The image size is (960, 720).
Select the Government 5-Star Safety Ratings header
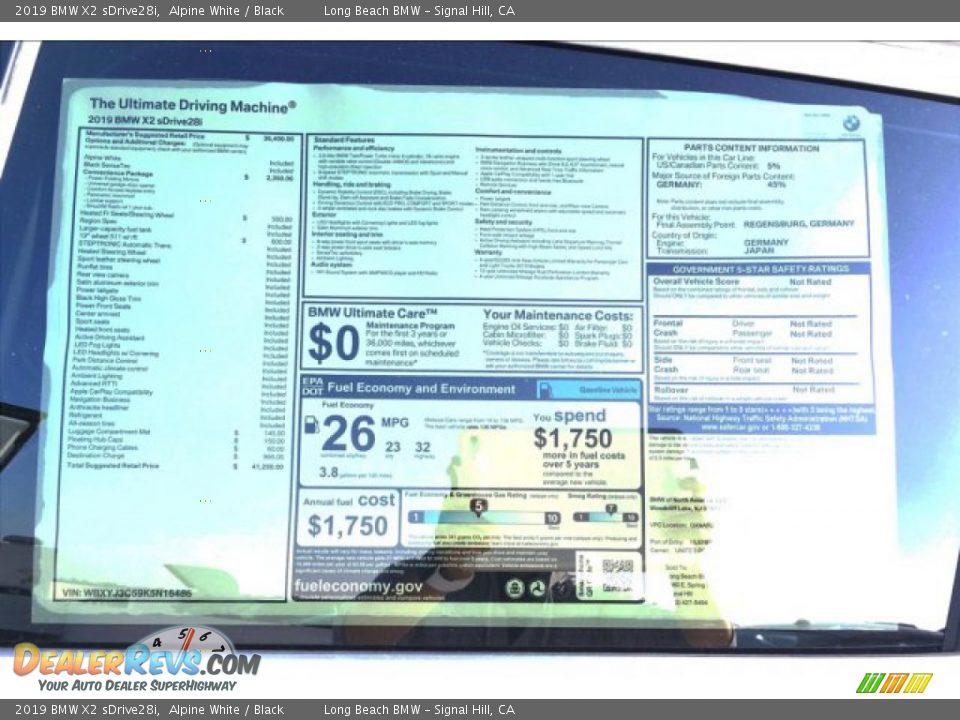[x=758, y=269]
